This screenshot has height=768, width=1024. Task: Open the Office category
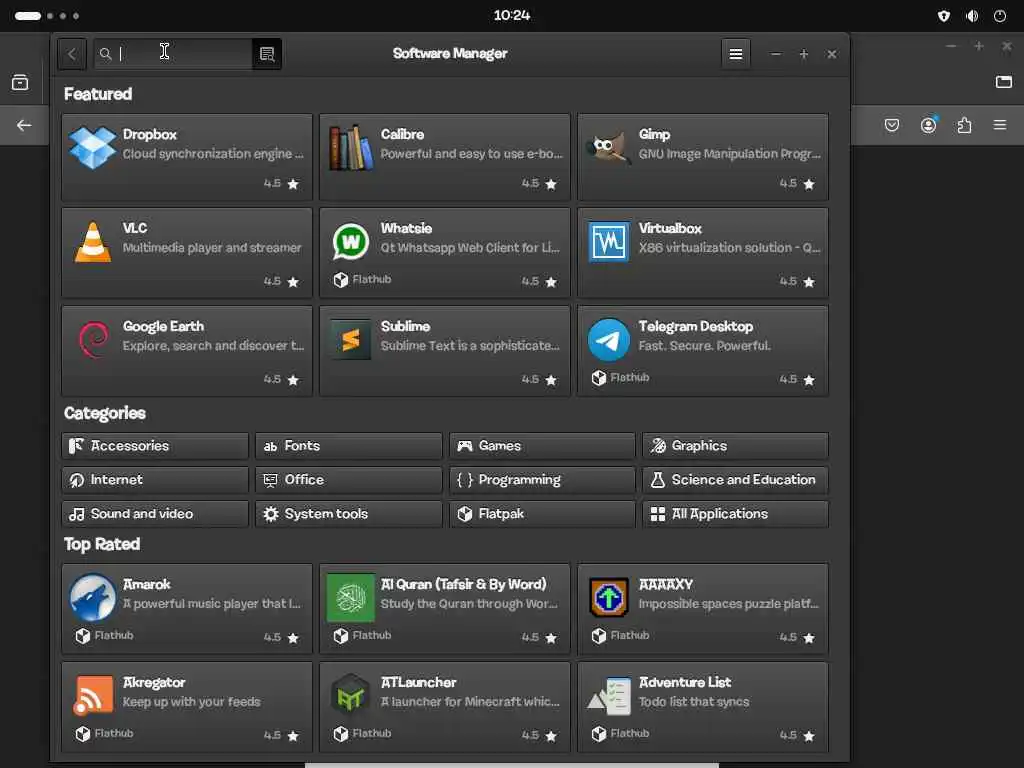pyautogui.click(x=349, y=480)
